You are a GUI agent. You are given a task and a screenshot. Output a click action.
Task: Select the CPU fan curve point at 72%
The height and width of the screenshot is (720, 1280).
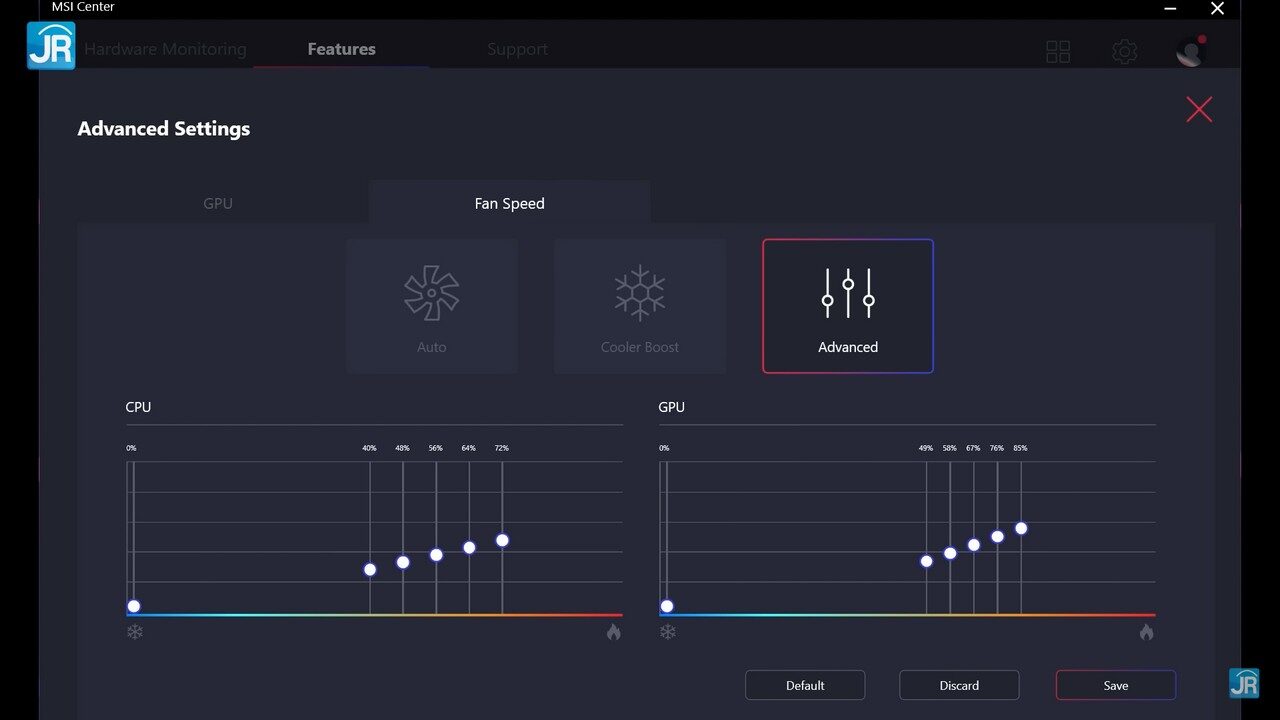(502, 540)
